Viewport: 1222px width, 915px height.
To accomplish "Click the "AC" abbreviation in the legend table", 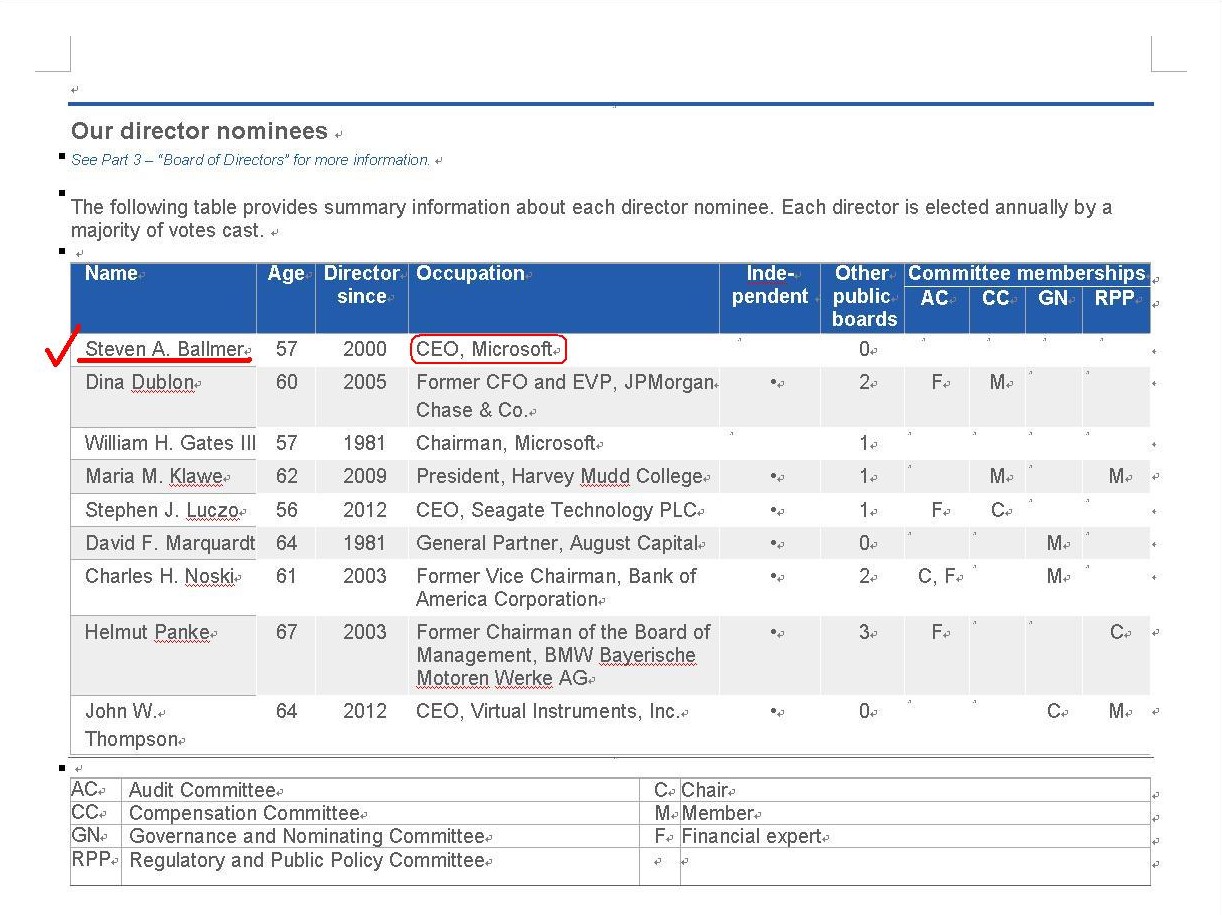I will pos(84,790).
